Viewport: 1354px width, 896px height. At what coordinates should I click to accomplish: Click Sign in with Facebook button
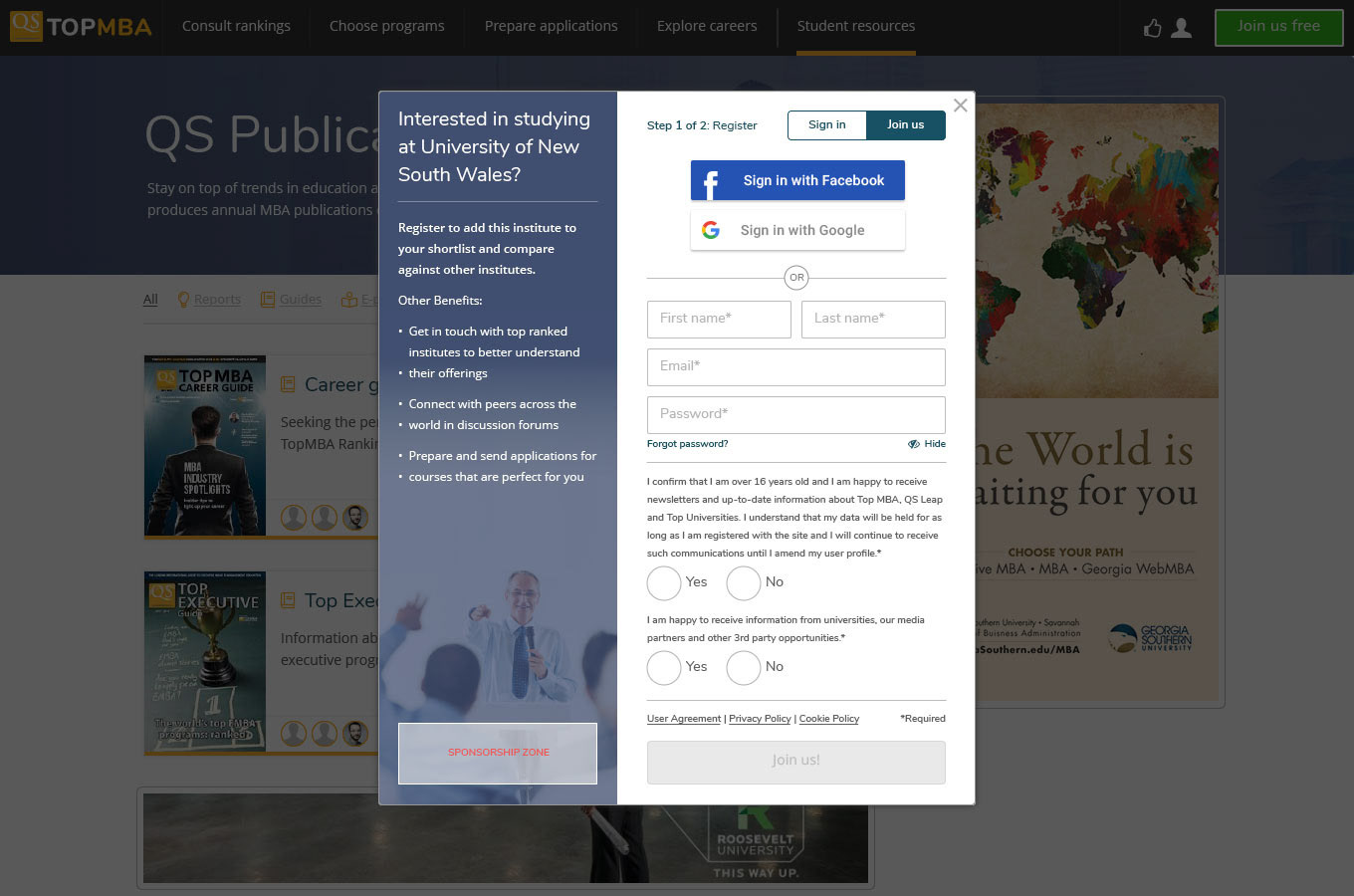(x=797, y=180)
